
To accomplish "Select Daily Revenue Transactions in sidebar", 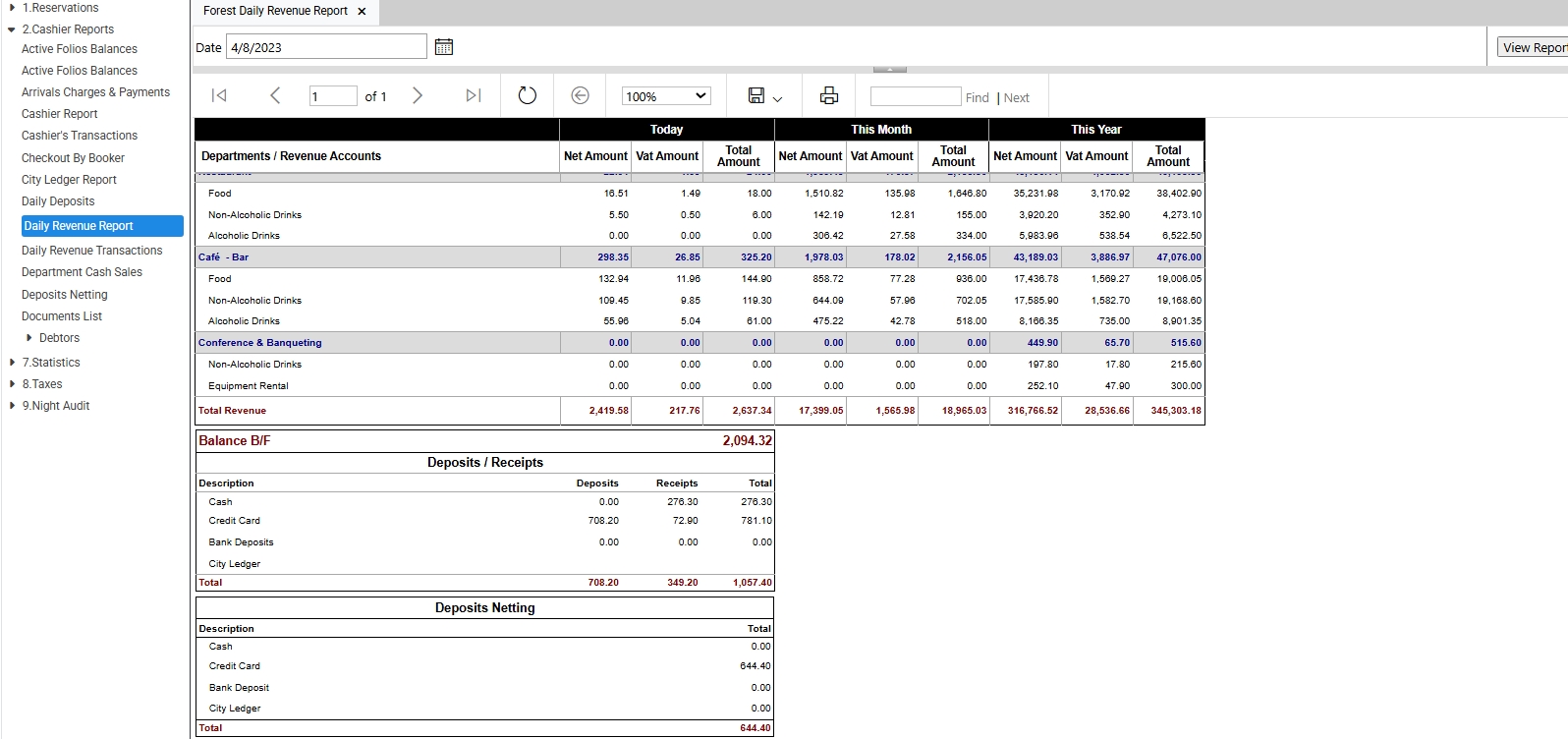I will 92,251.
